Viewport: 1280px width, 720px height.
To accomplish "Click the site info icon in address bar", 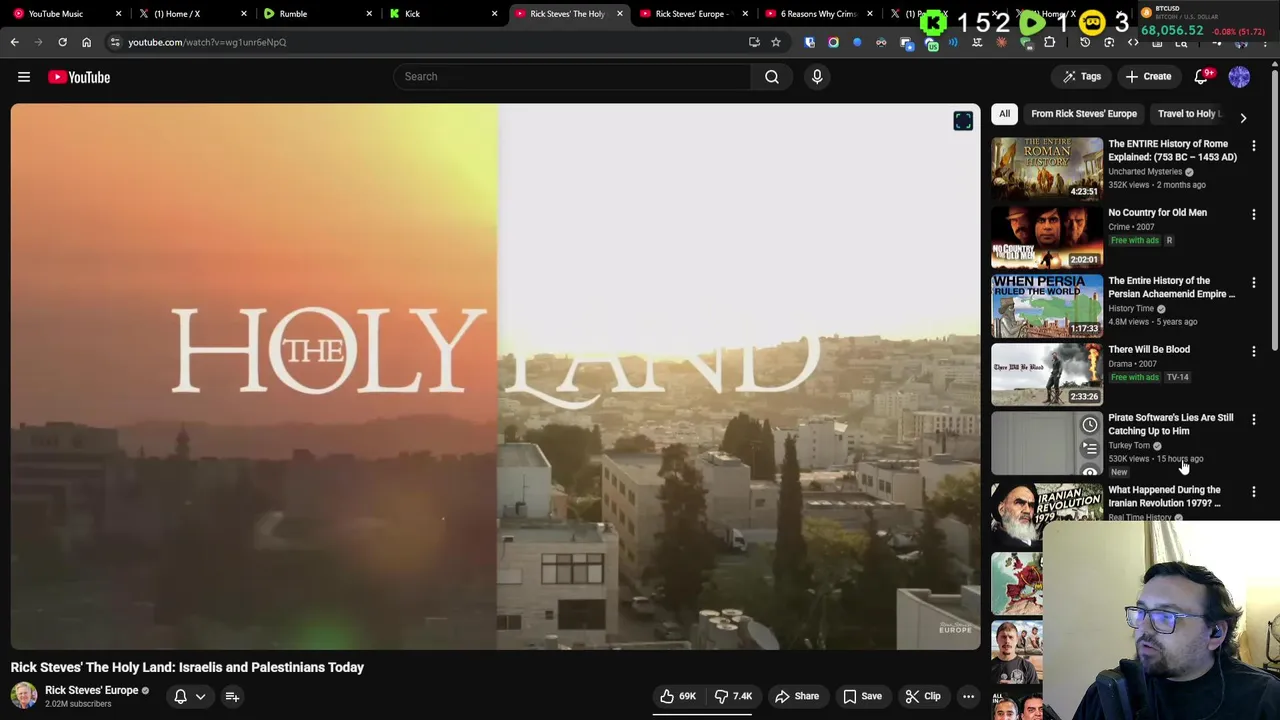I will pyautogui.click(x=115, y=42).
